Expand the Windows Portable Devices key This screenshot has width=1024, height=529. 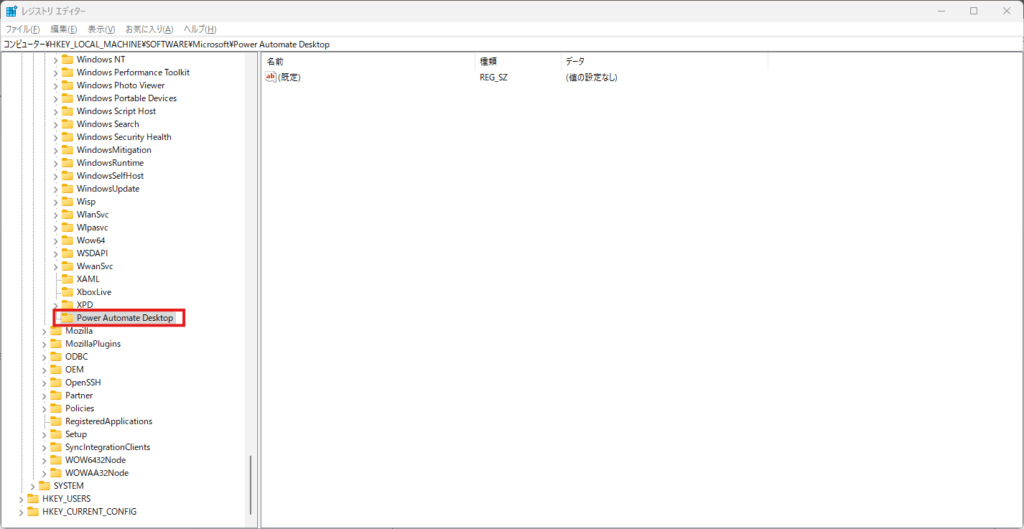56,98
